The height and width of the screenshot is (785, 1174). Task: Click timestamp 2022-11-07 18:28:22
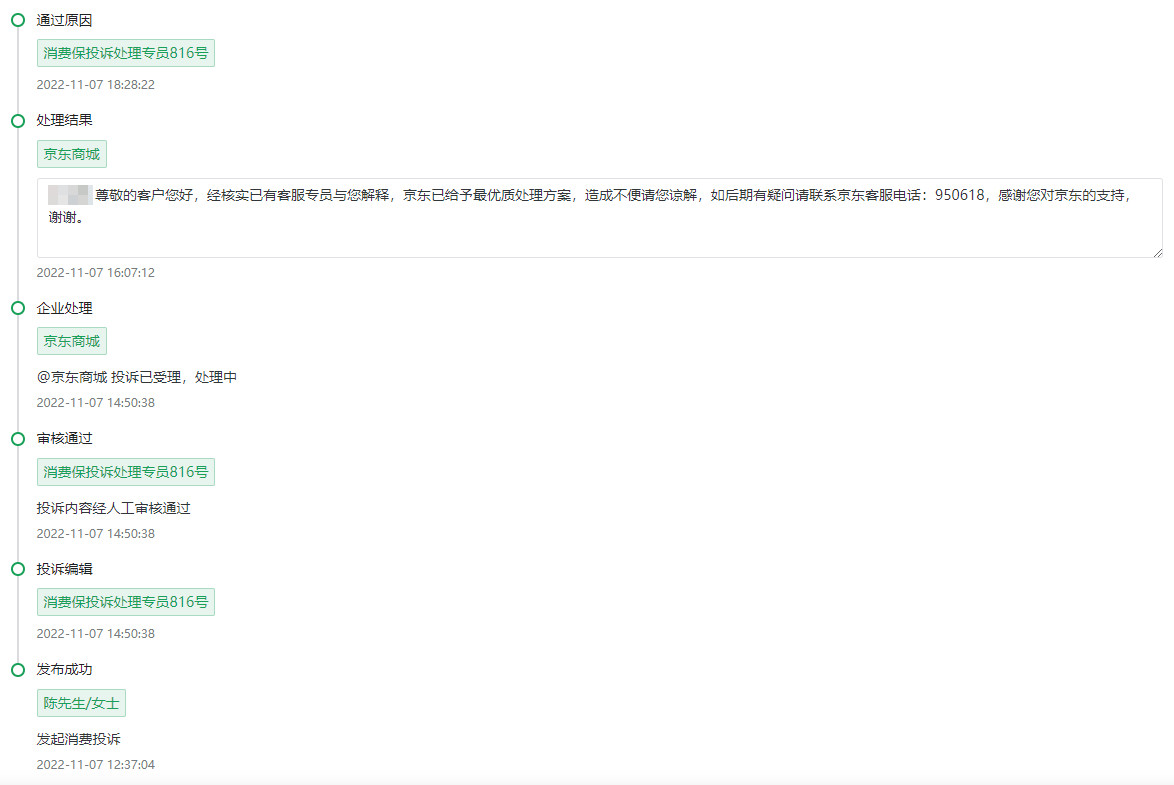[x=96, y=85]
